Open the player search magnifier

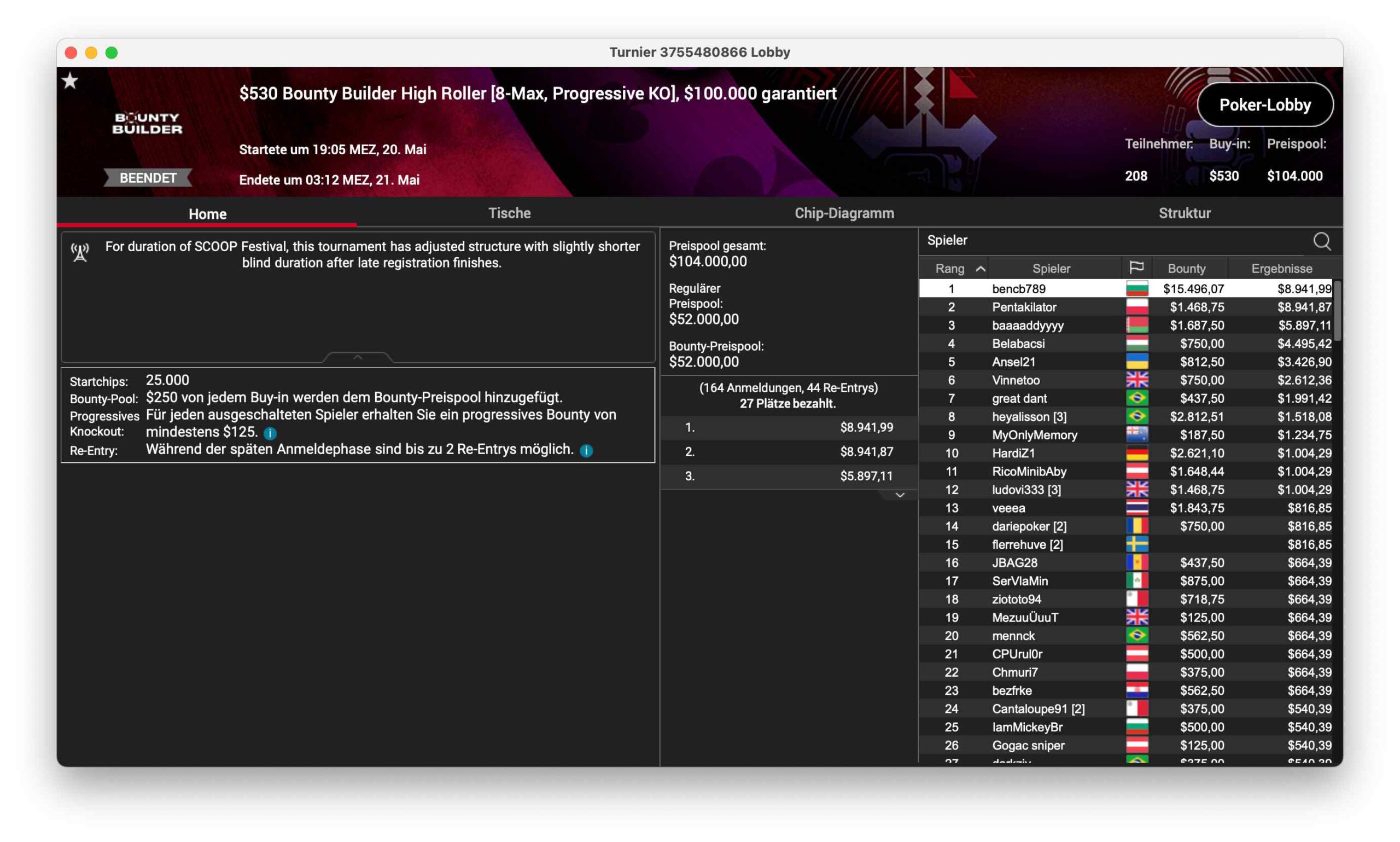(1322, 241)
